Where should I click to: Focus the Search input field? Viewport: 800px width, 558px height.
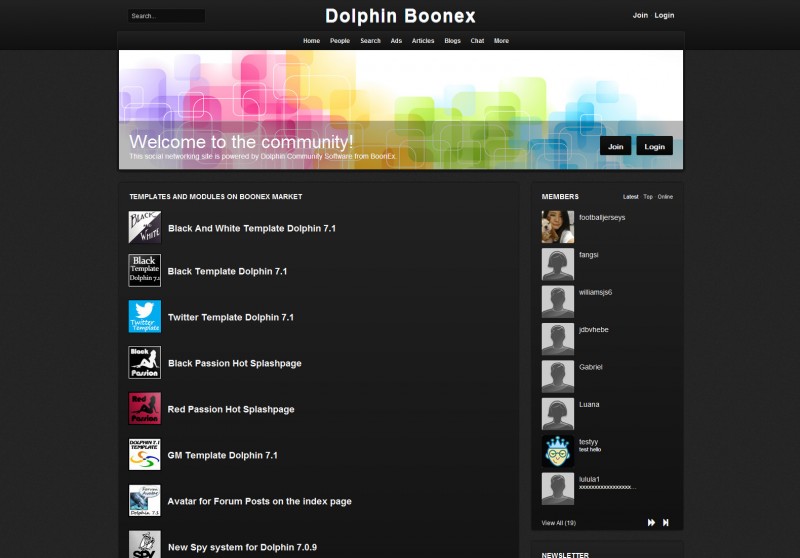tap(166, 16)
